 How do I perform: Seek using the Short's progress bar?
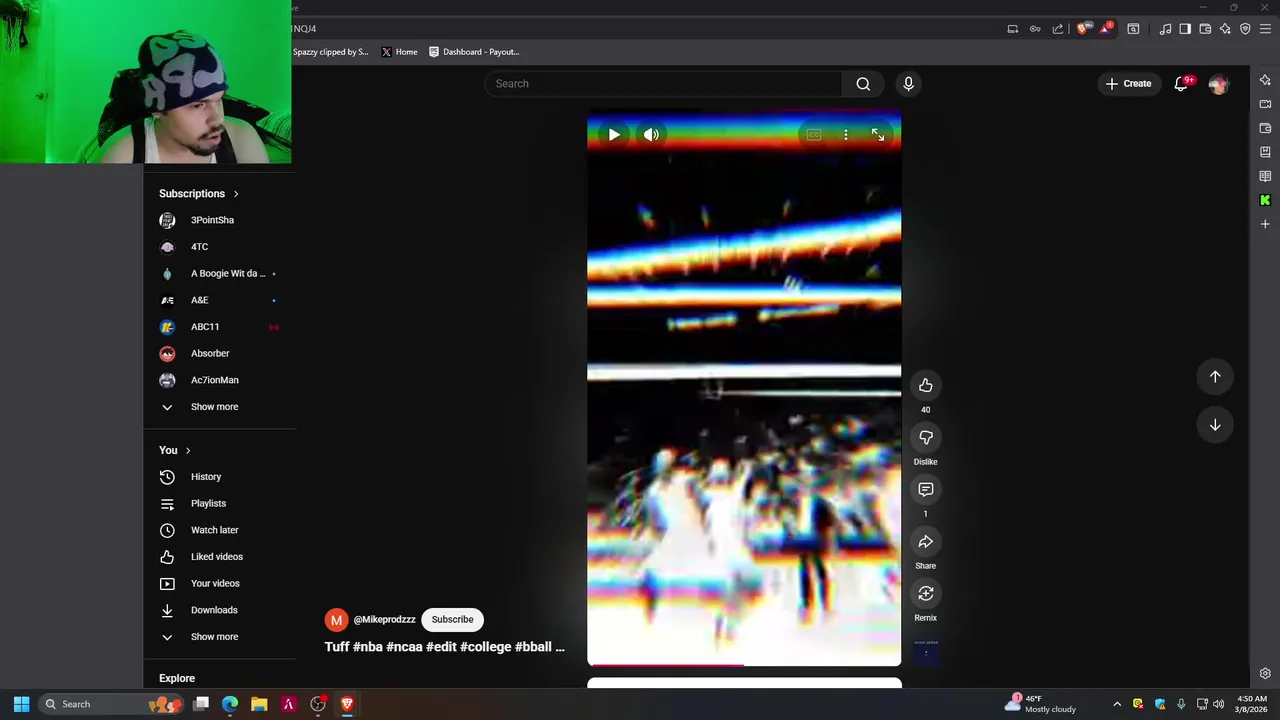point(744,664)
